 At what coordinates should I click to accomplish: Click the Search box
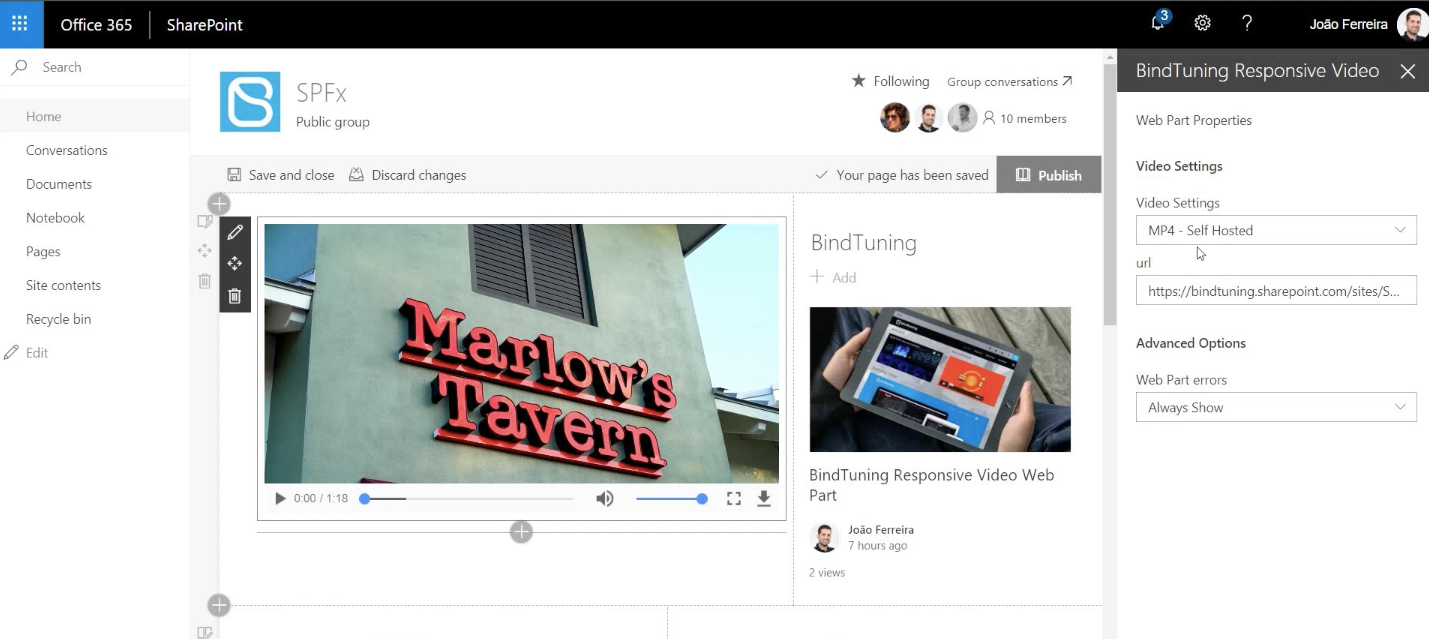click(x=95, y=67)
